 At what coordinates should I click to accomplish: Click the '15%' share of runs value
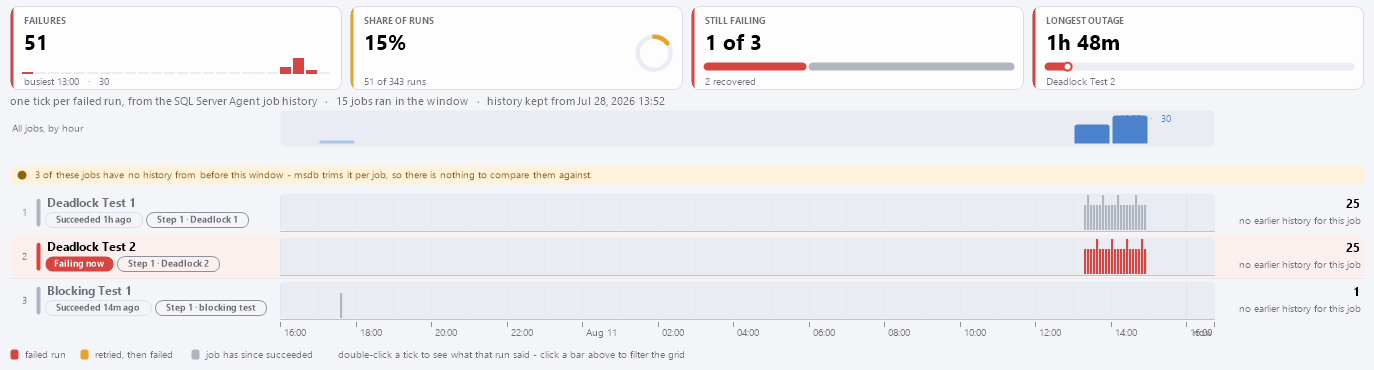click(385, 43)
